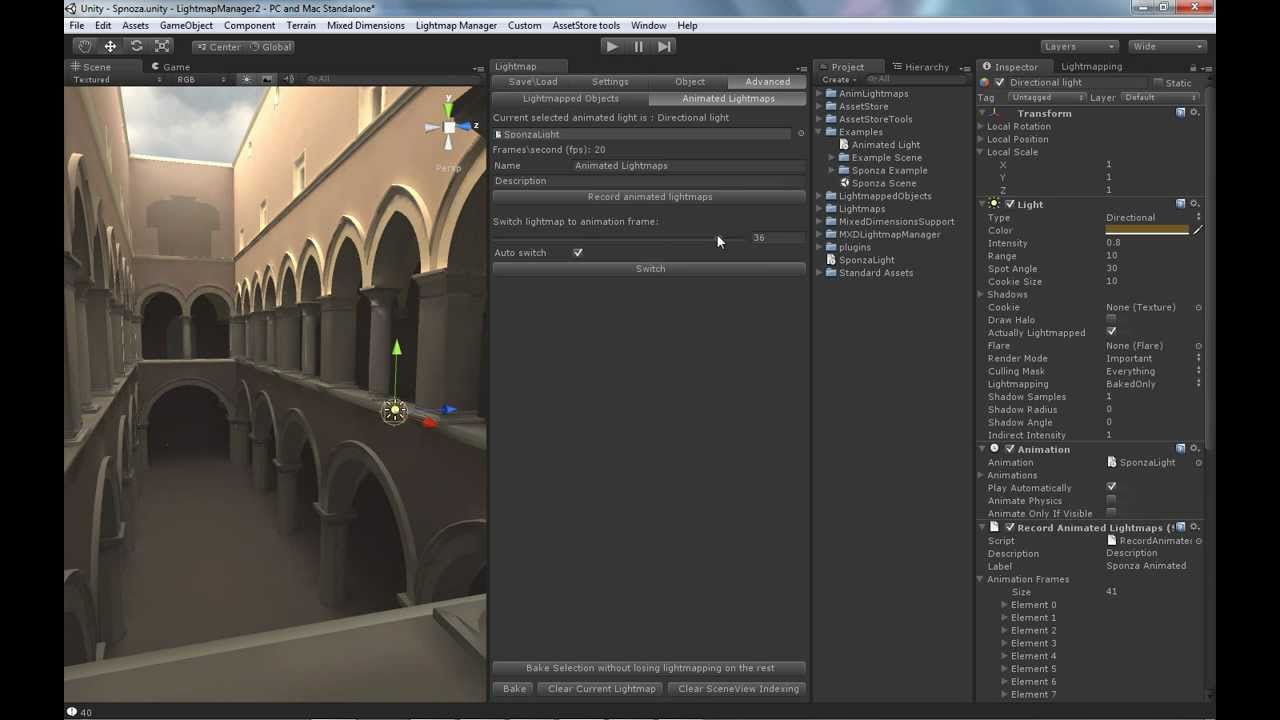The image size is (1280, 720).
Task: Expand the AnimLightmaps folder
Action: click(819, 94)
